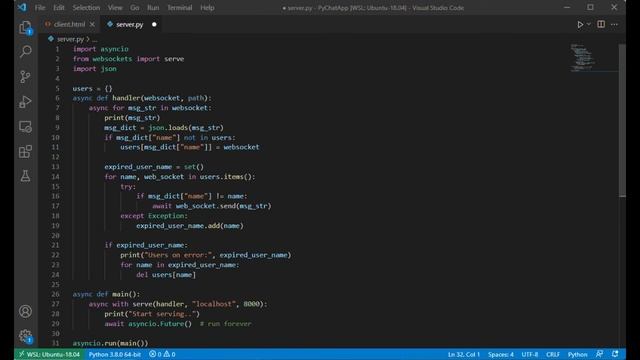Click line 17 'await web_socket.send(msg_str)'
The image size is (640, 360).
point(211,206)
